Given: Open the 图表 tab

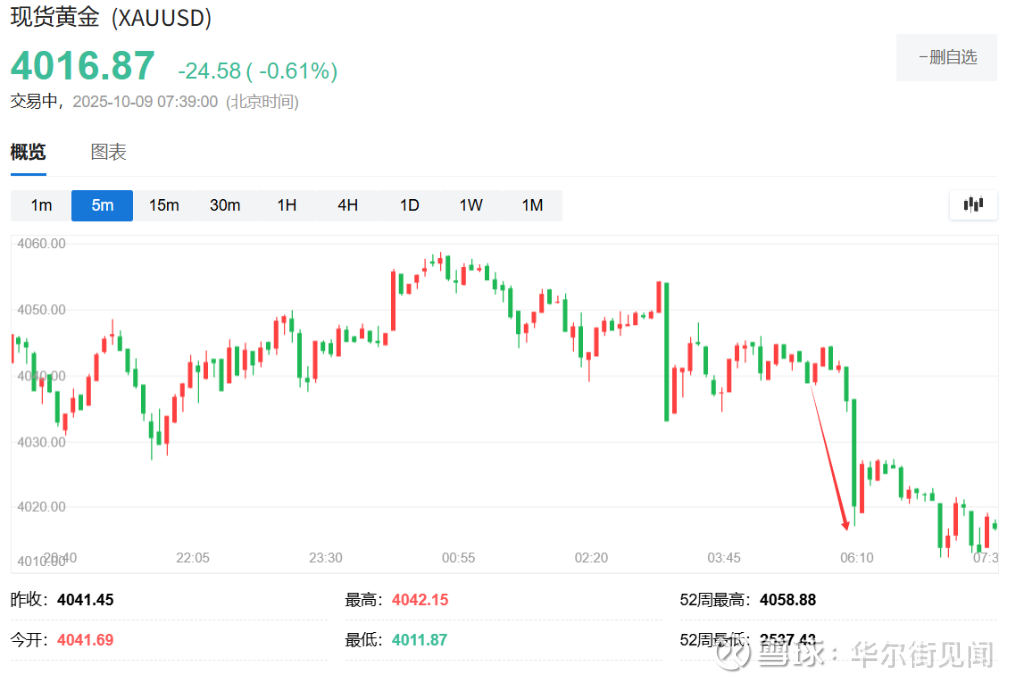Looking at the screenshot, I should (x=108, y=153).
